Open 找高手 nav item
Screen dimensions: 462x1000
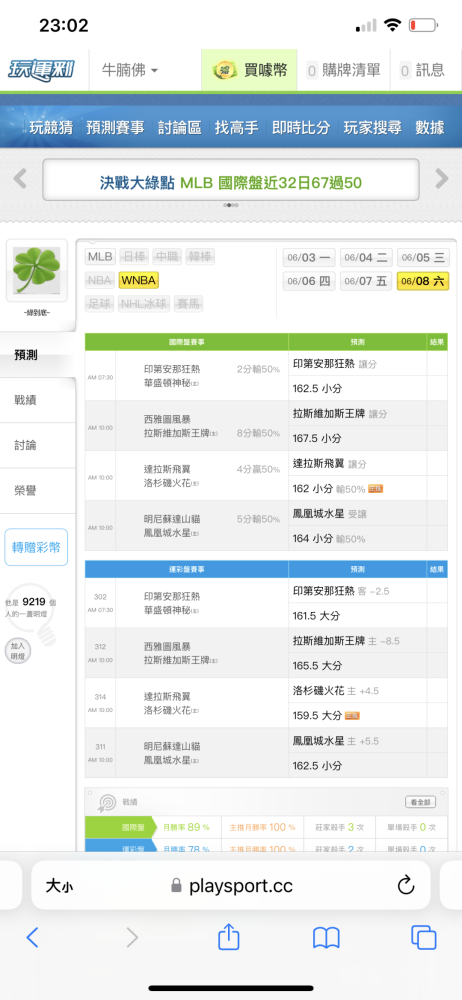[236, 127]
